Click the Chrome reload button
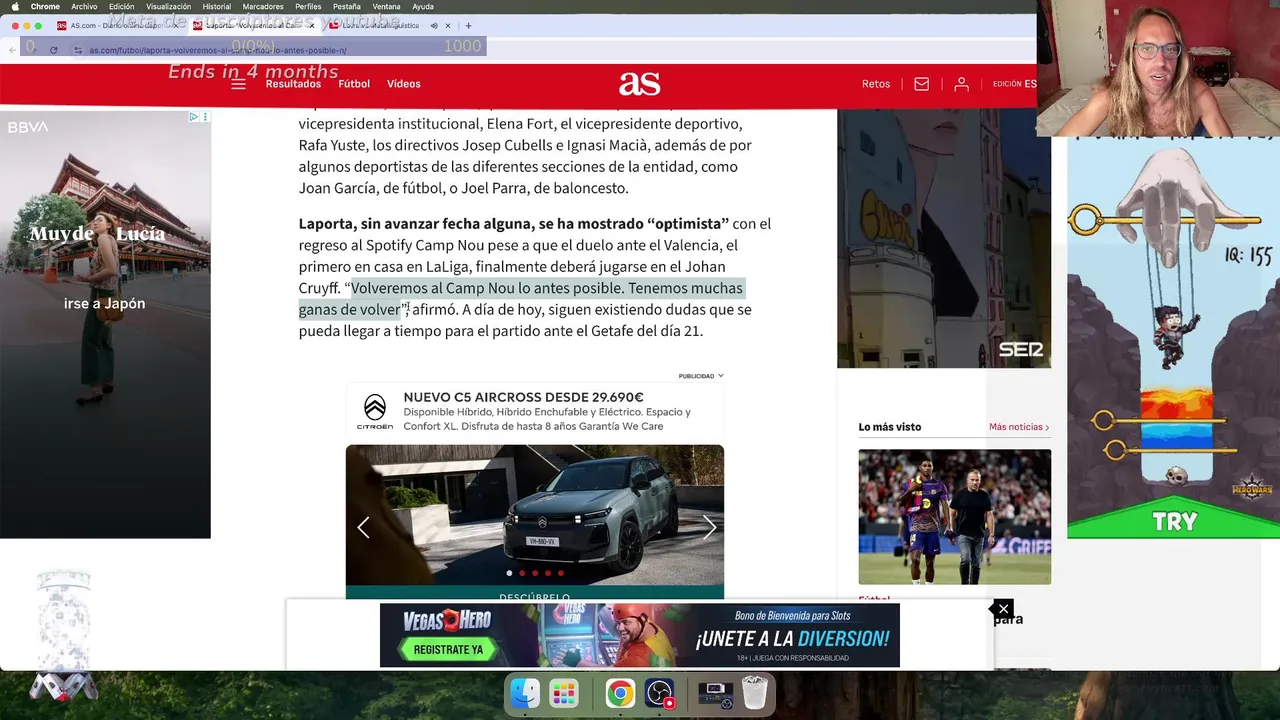The height and width of the screenshot is (720, 1280). pyautogui.click(x=53, y=49)
